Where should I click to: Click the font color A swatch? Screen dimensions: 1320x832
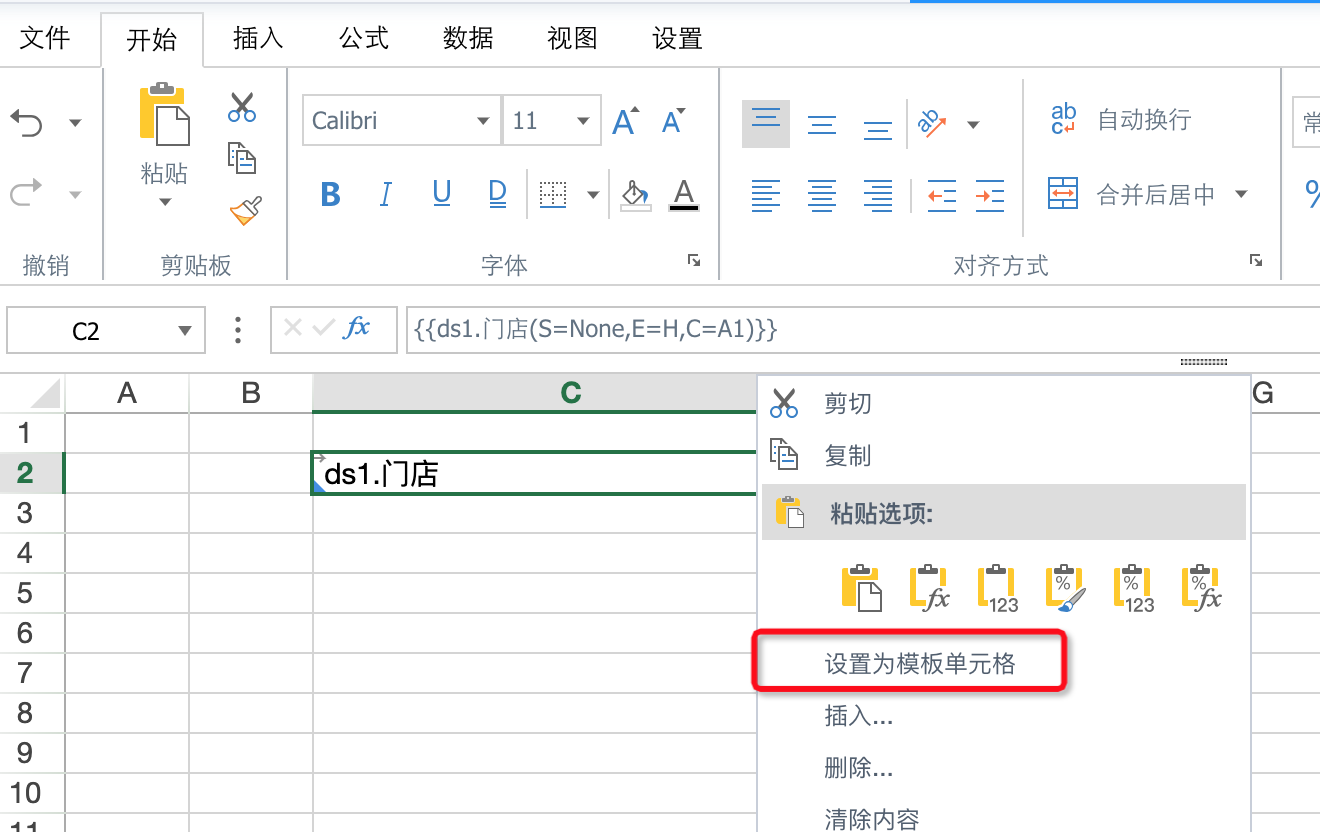click(684, 194)
